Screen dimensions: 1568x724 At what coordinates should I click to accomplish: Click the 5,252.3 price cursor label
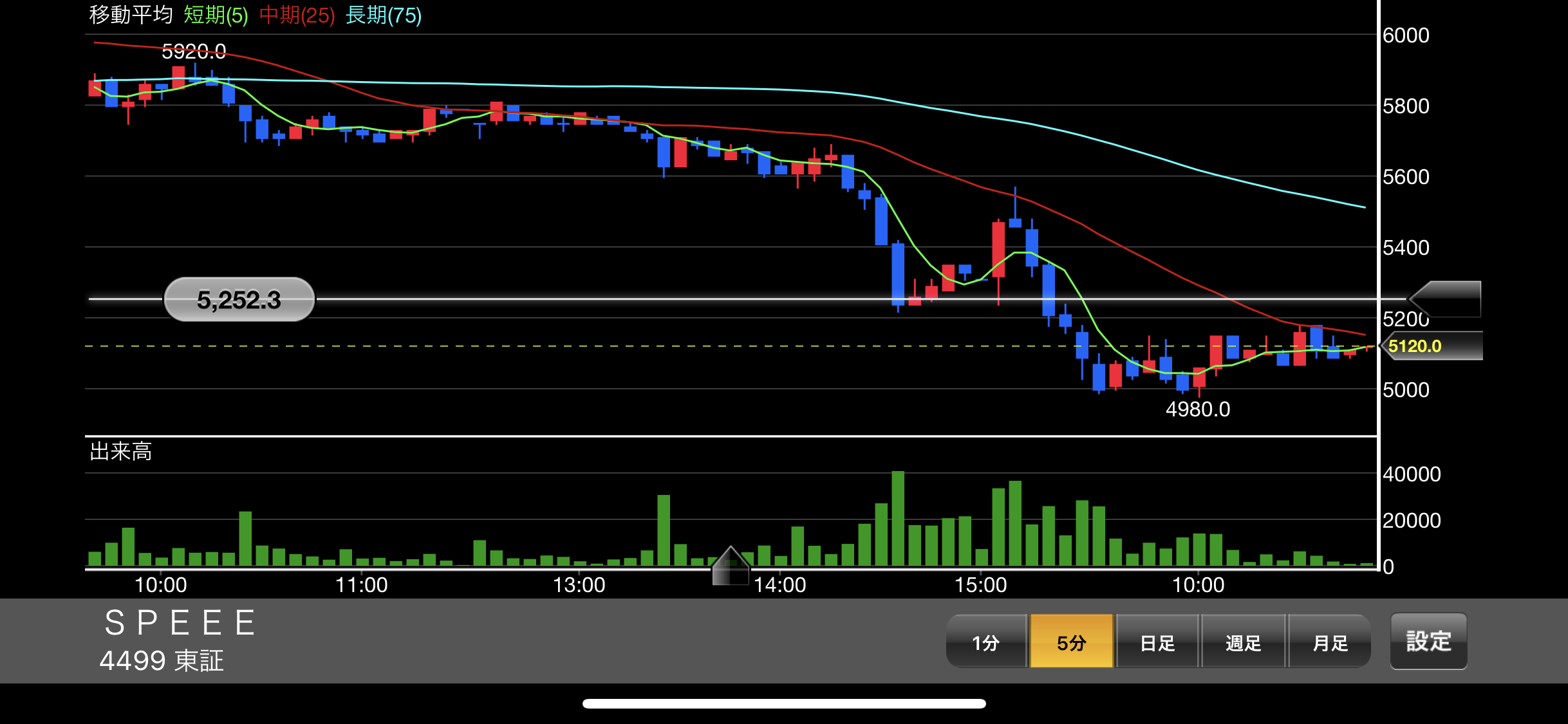pyautogui.click(x=239, y=300)
